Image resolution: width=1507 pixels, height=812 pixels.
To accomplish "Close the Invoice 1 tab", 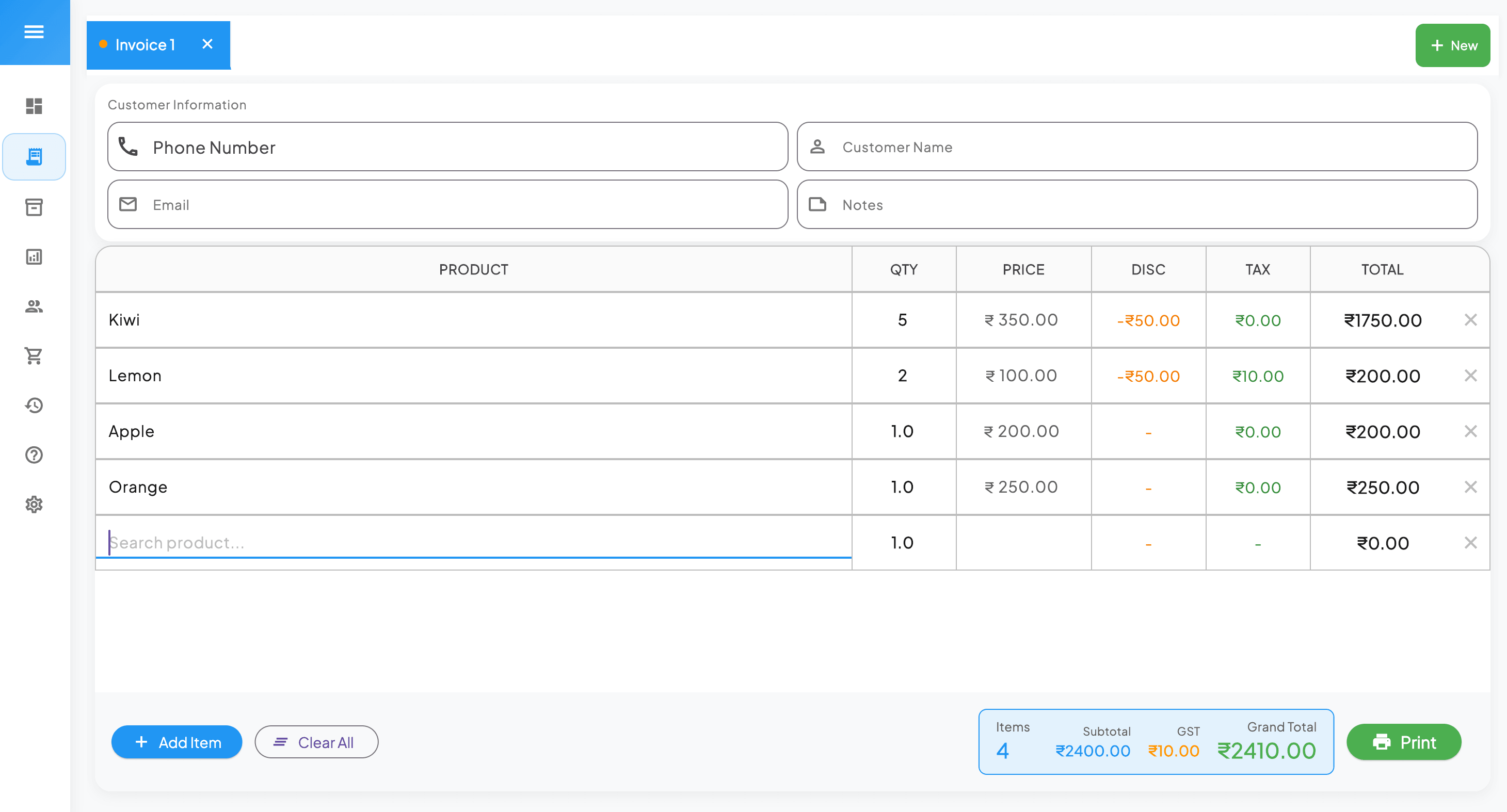I will [207, 44].
